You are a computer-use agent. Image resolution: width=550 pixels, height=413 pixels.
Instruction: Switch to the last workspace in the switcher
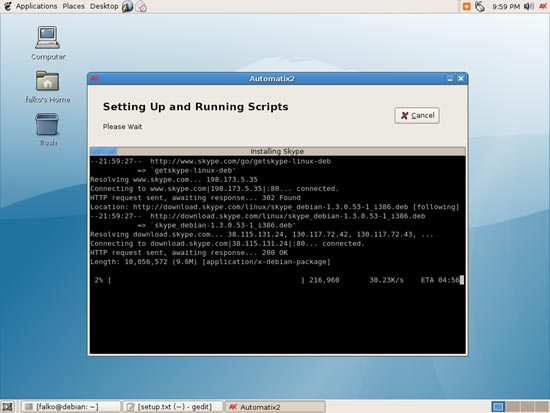coord(542,407)
